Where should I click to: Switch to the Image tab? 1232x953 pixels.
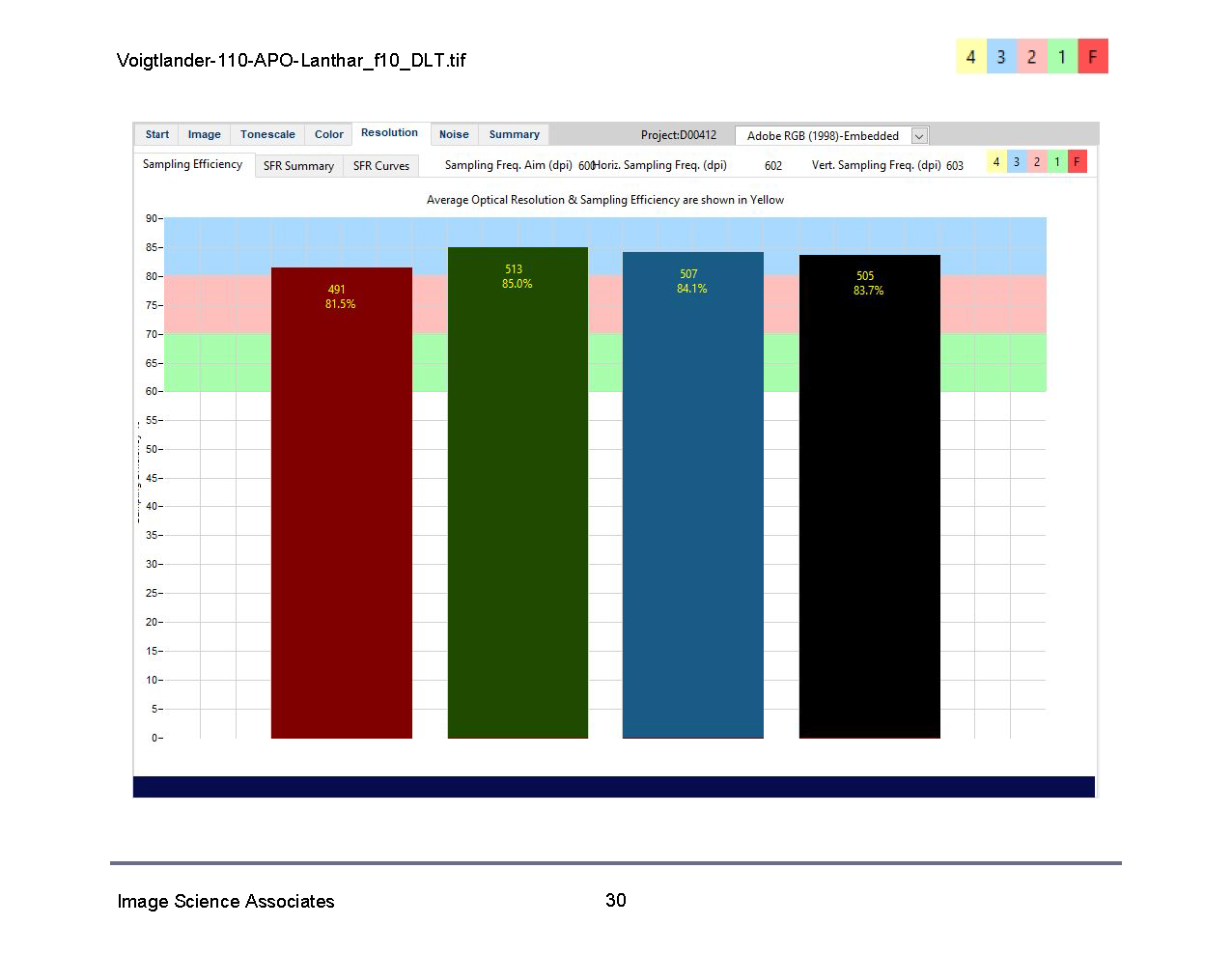click(204, 135)
